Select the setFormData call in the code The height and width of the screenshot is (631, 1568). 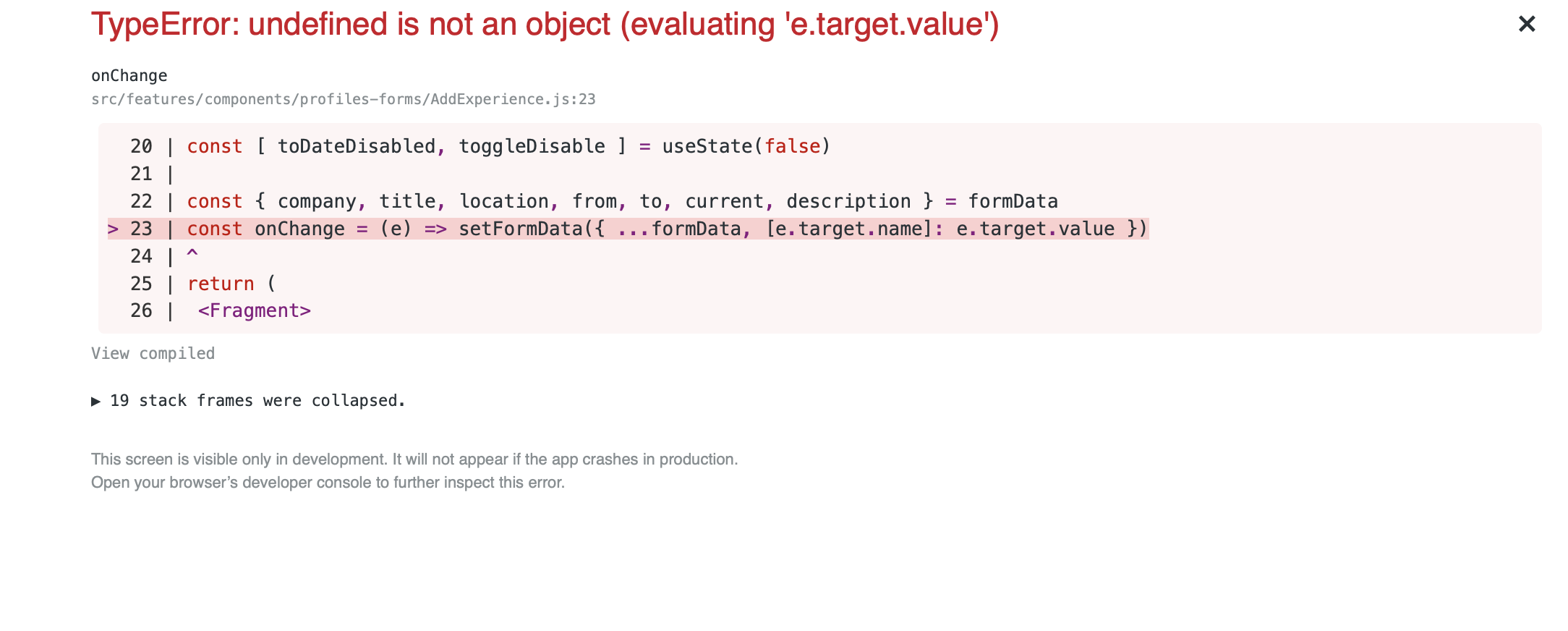(x=521, y=228)
